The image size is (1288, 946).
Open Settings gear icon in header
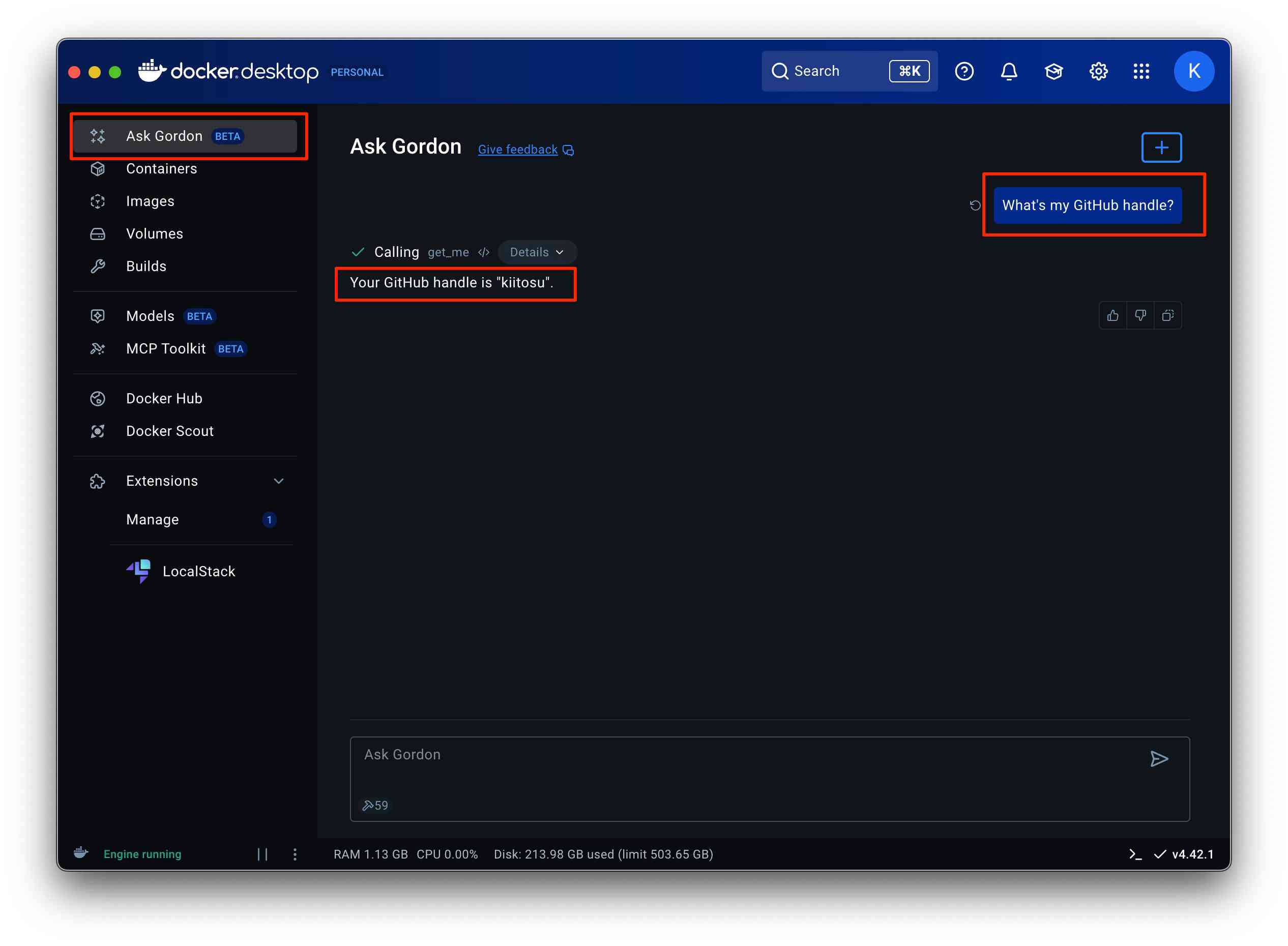click(x=1098, y=72)
